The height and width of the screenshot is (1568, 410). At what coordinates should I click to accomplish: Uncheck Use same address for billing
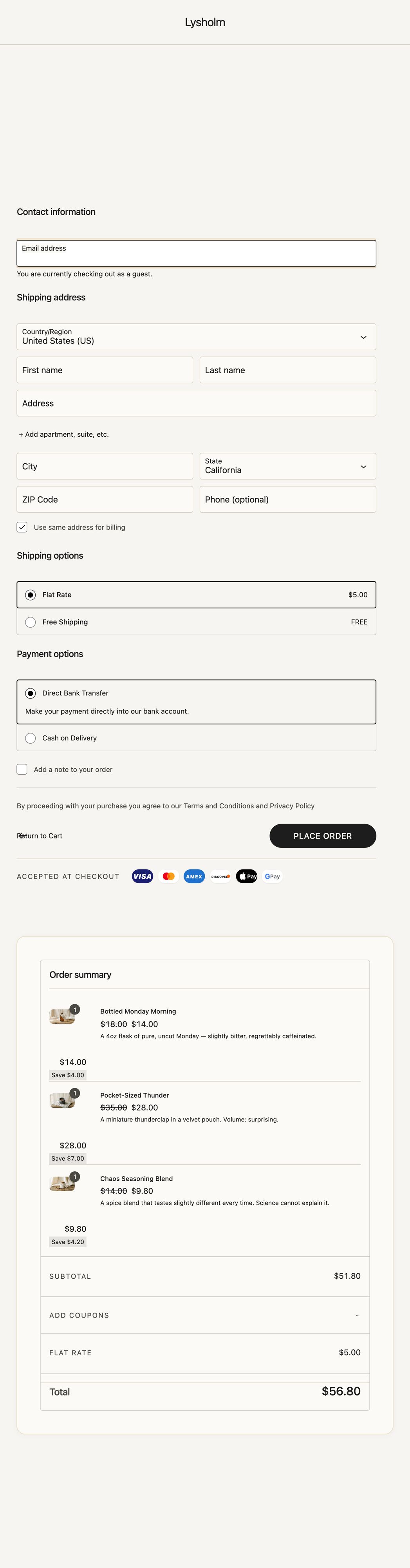[22, 527]
